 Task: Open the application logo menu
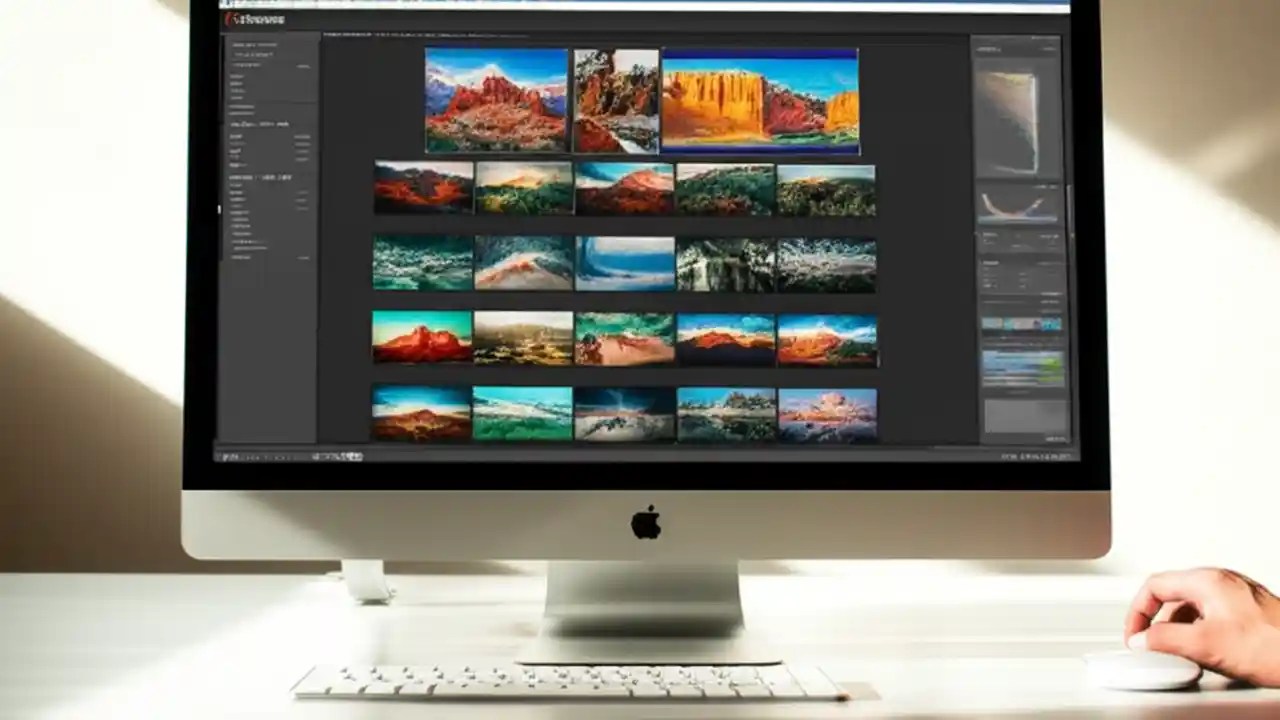233,18
